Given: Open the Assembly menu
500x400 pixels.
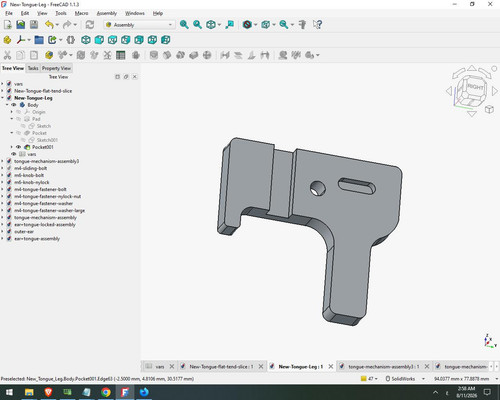Looking at the screenshot, I should point(107,13).
